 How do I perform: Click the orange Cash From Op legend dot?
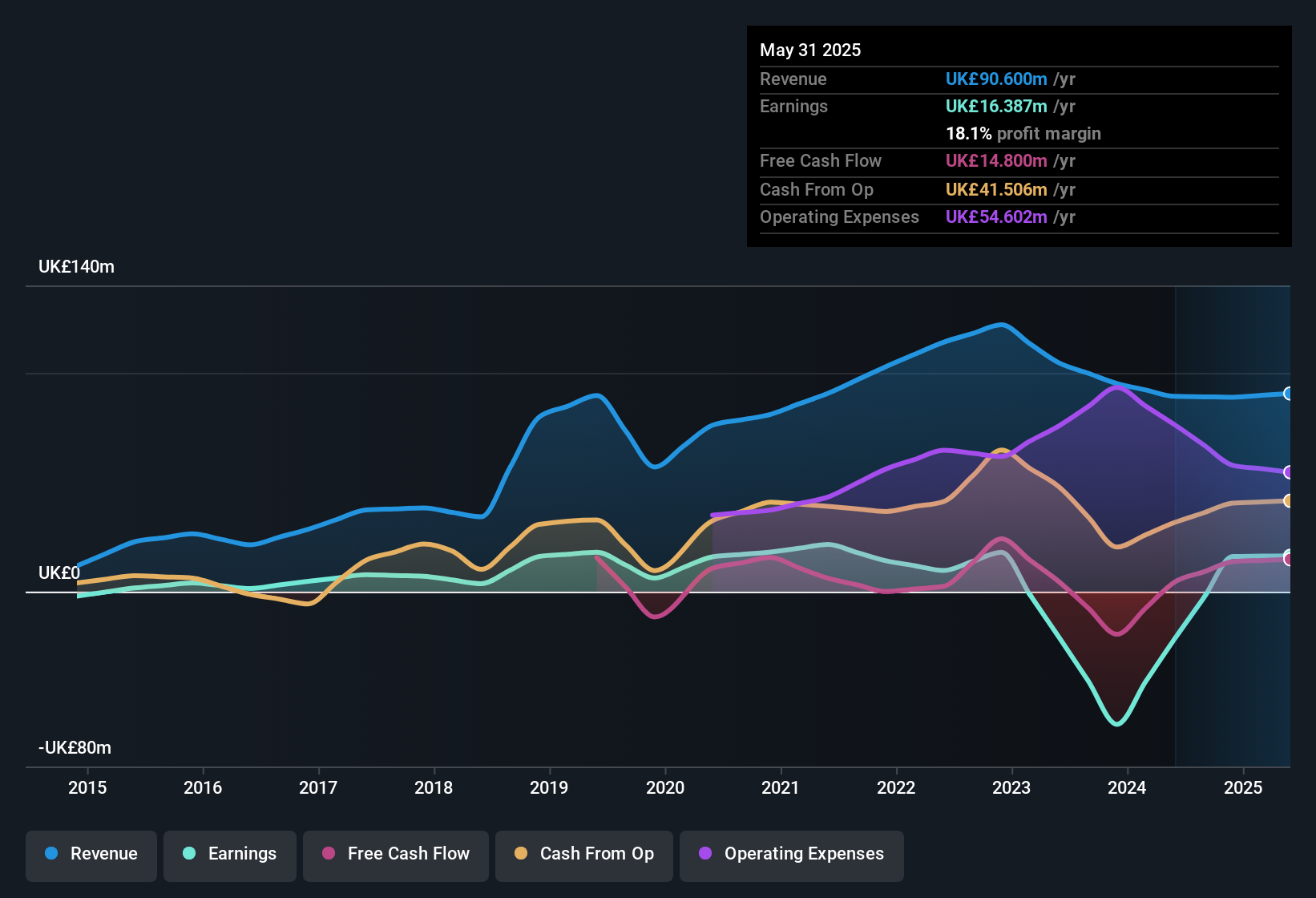point(521,854)
